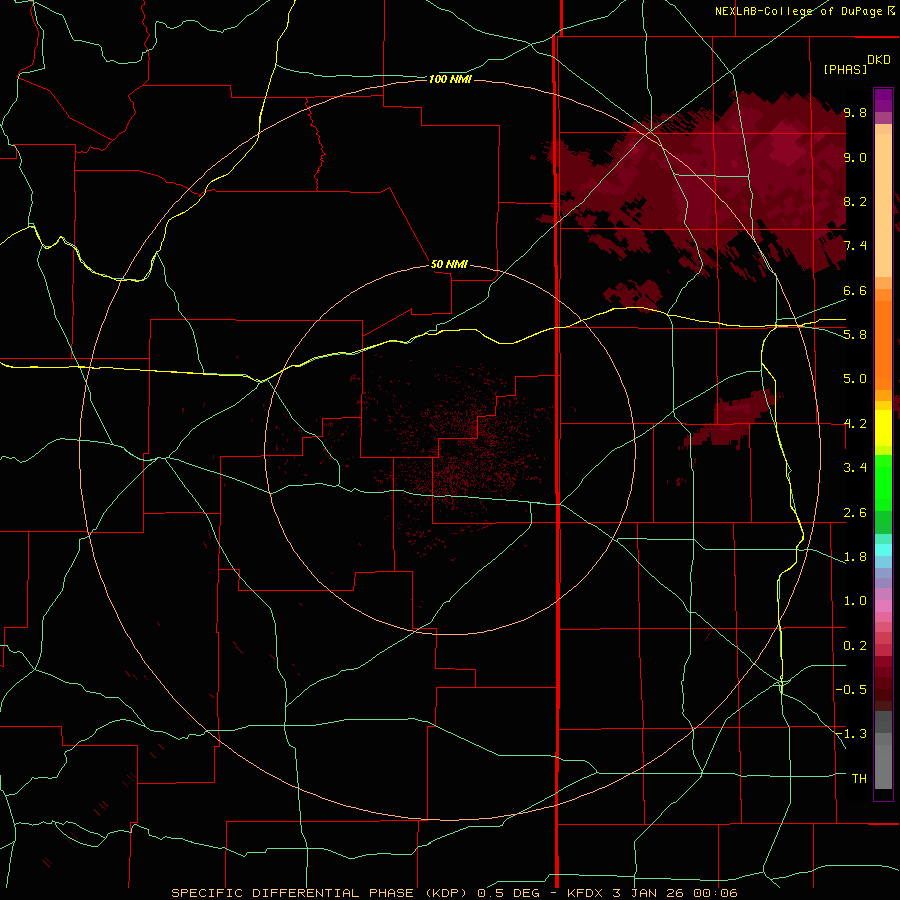Pick the pink color bar segment near 1.0

pyautogui.click(x=883, y=606)
